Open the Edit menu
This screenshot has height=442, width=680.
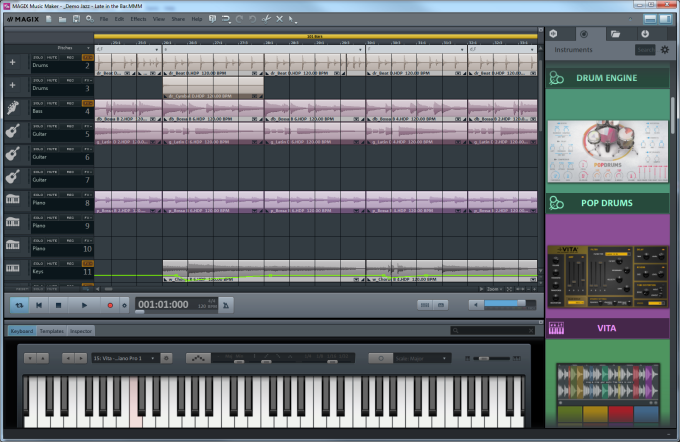click(x=119, y=19)
